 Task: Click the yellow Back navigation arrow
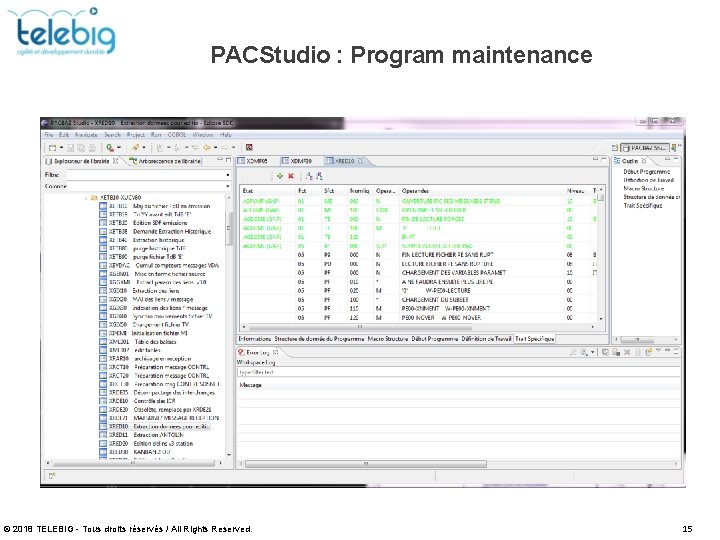pos(207,148)
